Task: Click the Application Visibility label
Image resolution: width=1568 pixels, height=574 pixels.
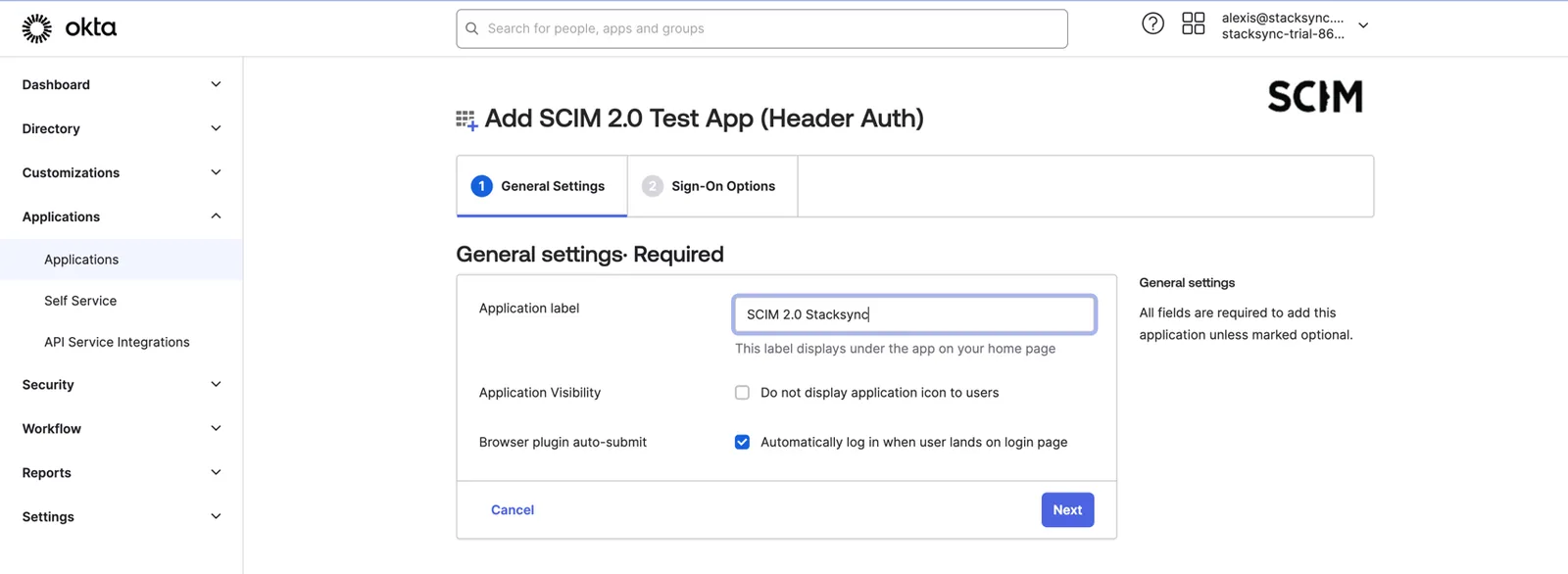Action: pyautogui.click(x=540, y=393)
